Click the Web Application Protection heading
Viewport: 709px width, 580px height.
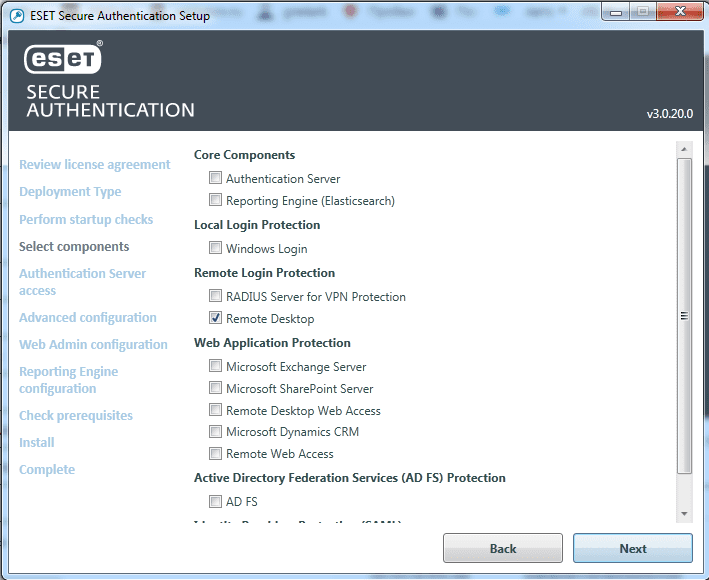tap(272, 343)
